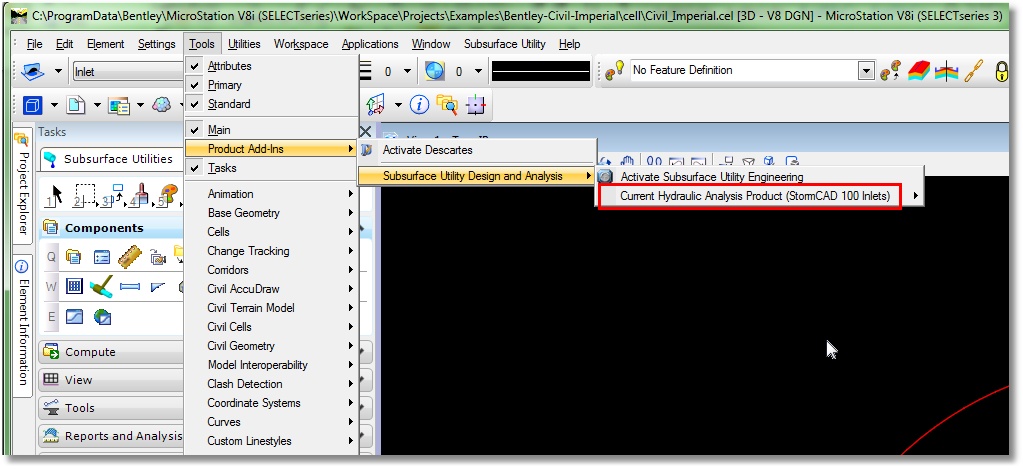
Task: Click the properties list icon in Q row
Action: (x=102, y=257)
